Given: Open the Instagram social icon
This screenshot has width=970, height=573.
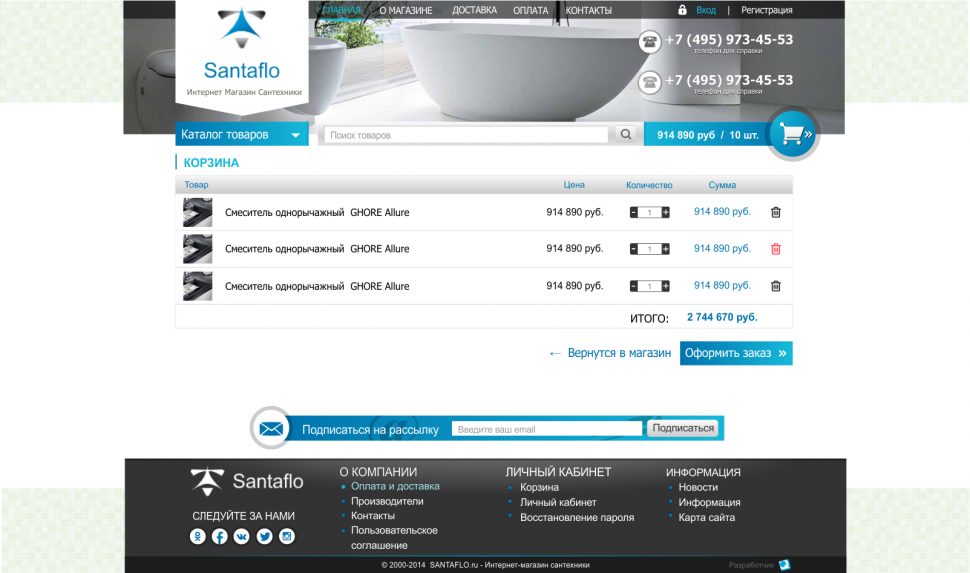Looking at the screenshot, I should pos(286,536).
